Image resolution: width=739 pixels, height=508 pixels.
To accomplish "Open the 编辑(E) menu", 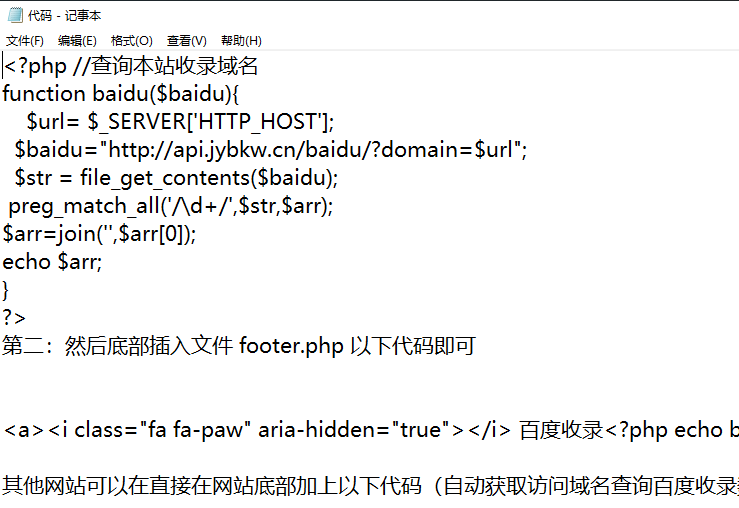I will [x=77, y=41].
